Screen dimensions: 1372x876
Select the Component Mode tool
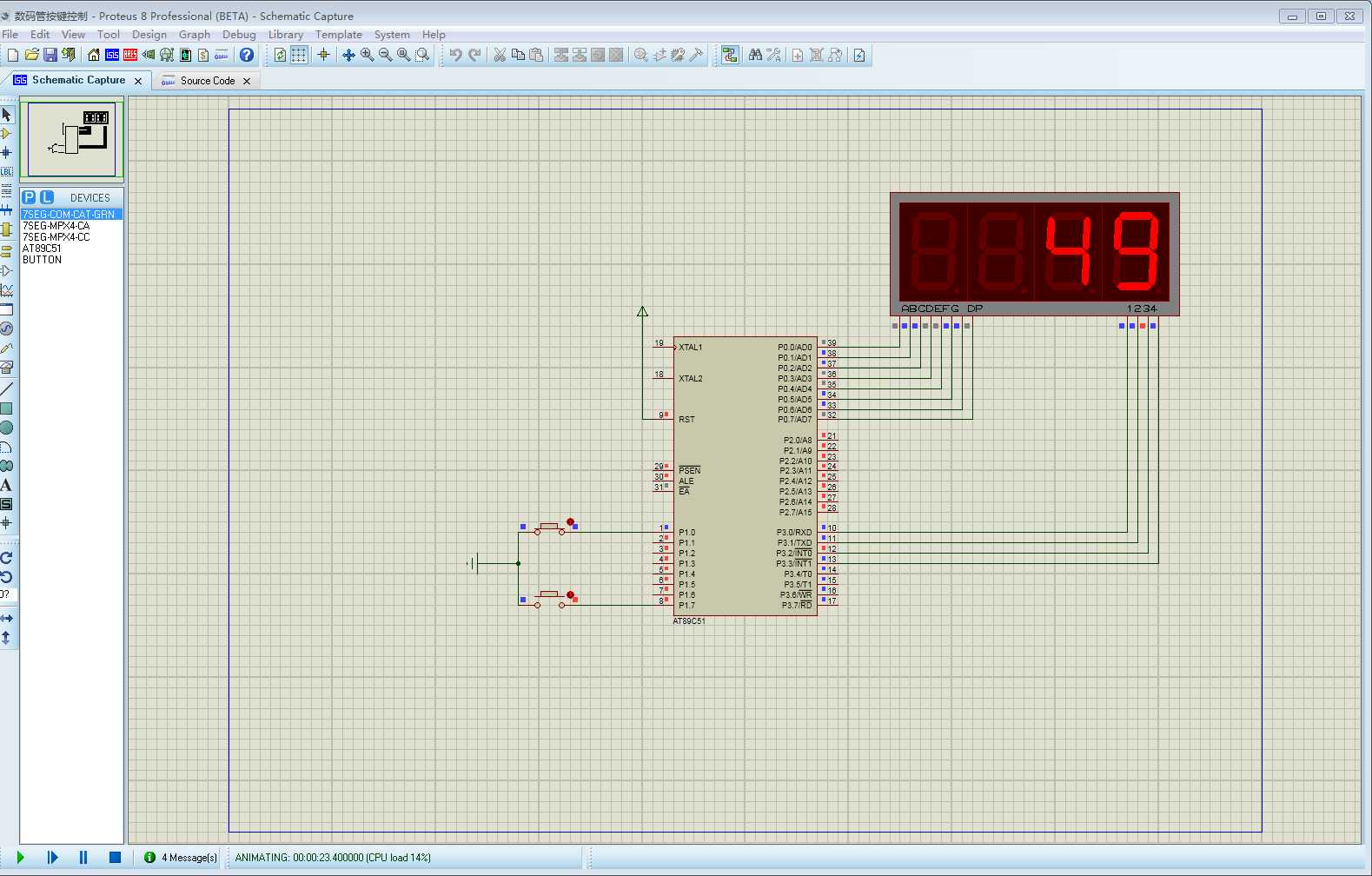coord(7,134)
